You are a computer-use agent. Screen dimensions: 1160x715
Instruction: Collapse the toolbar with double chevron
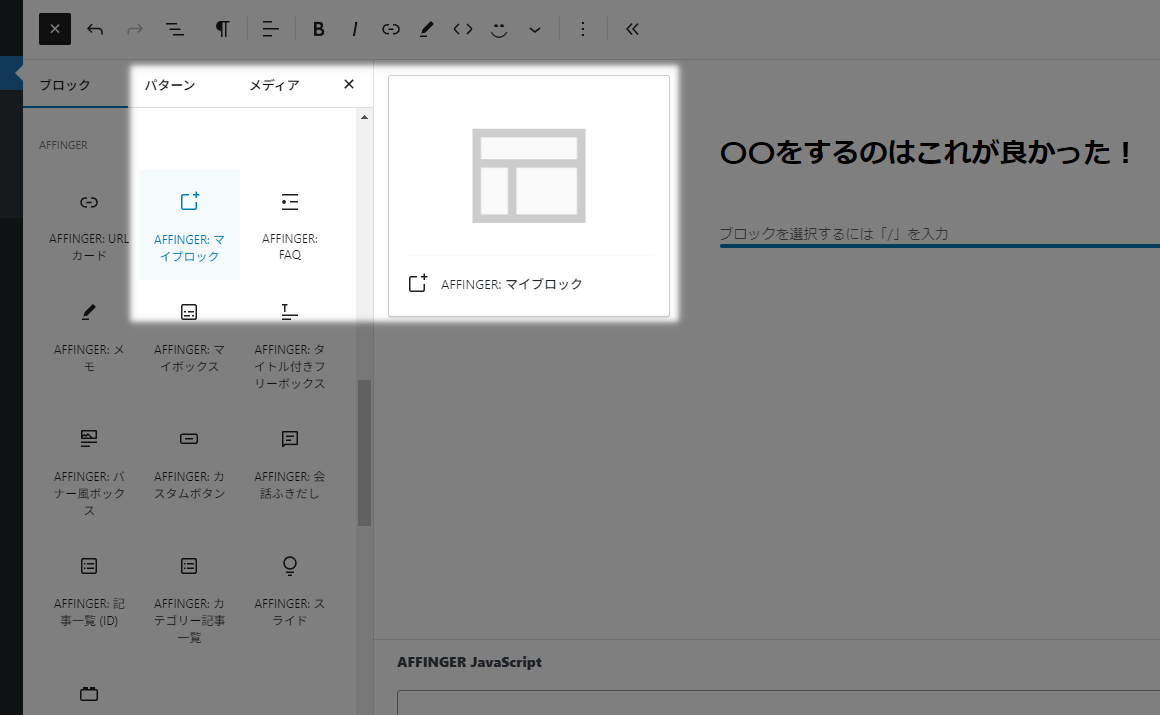632,29
